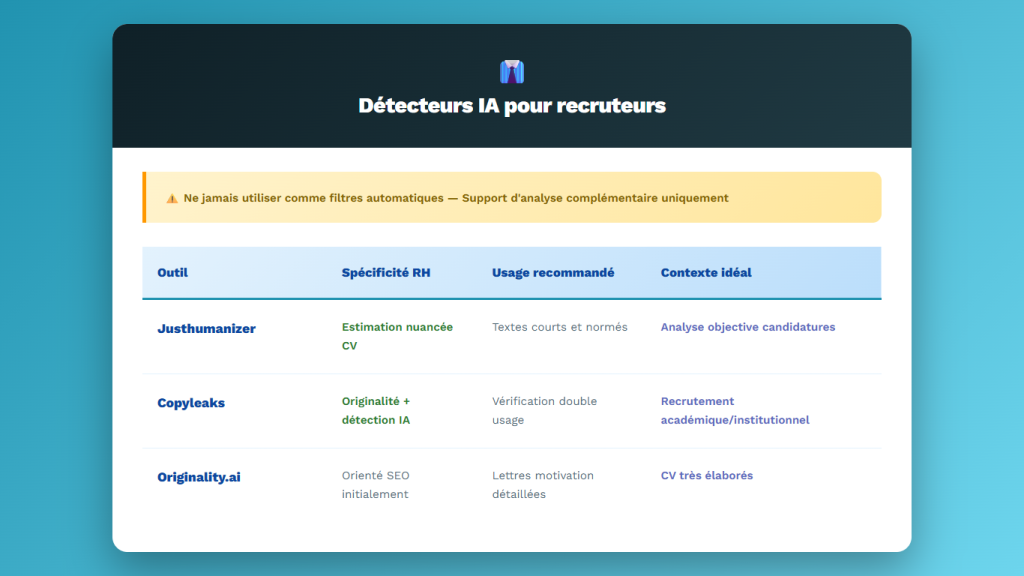Click the warning text "Ne jamais utiliser comme filtres automatiques"
The image size is (1024, 576).
313,198
